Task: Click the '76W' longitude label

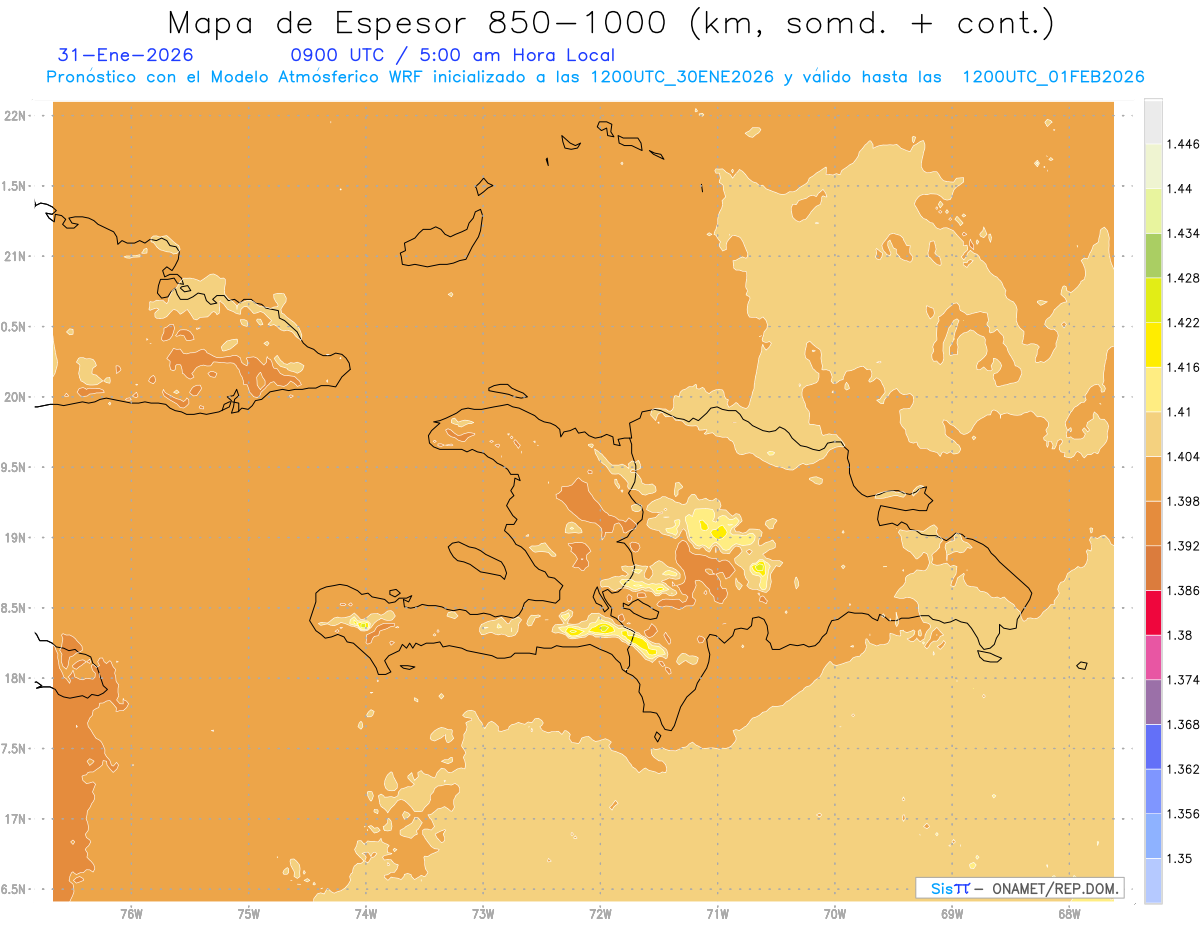Action: tap(131, 914)
